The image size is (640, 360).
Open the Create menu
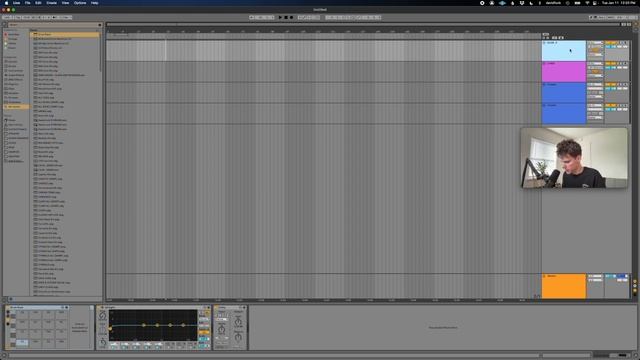pyautogui.click(x=51, y=3)
